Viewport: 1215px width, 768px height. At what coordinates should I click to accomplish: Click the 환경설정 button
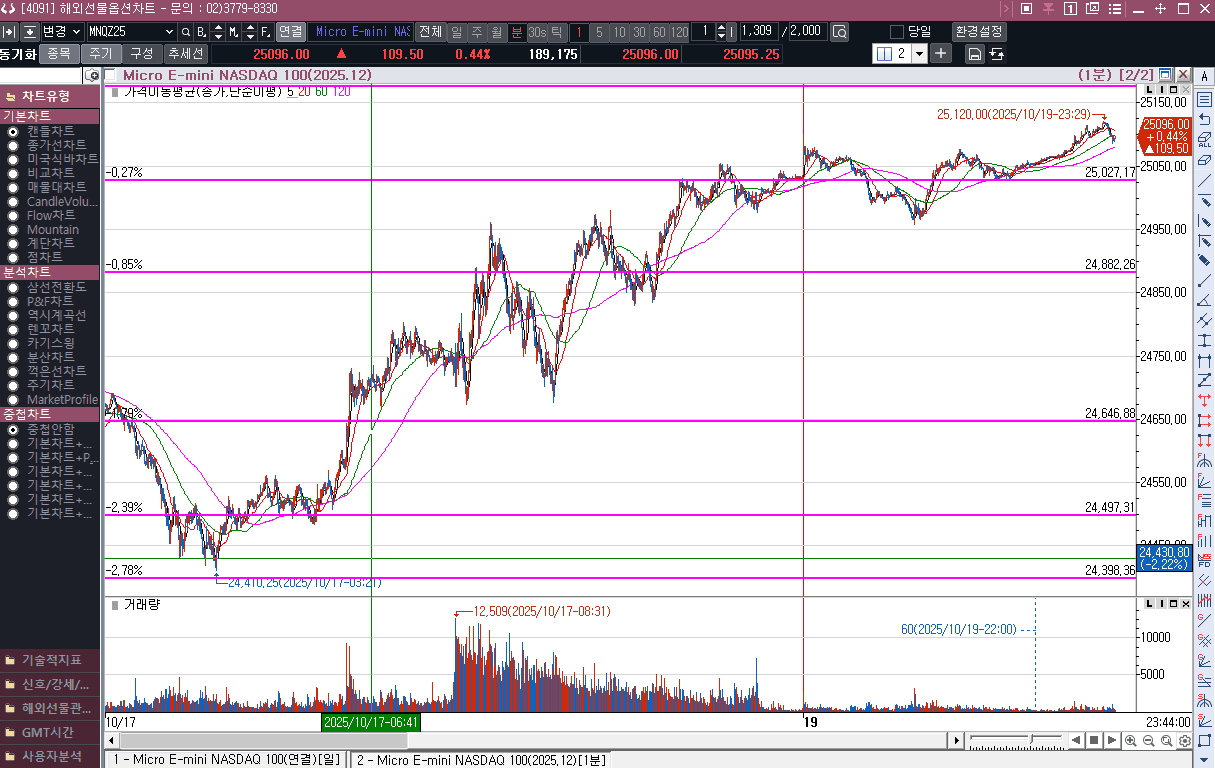tap(979, 32)
